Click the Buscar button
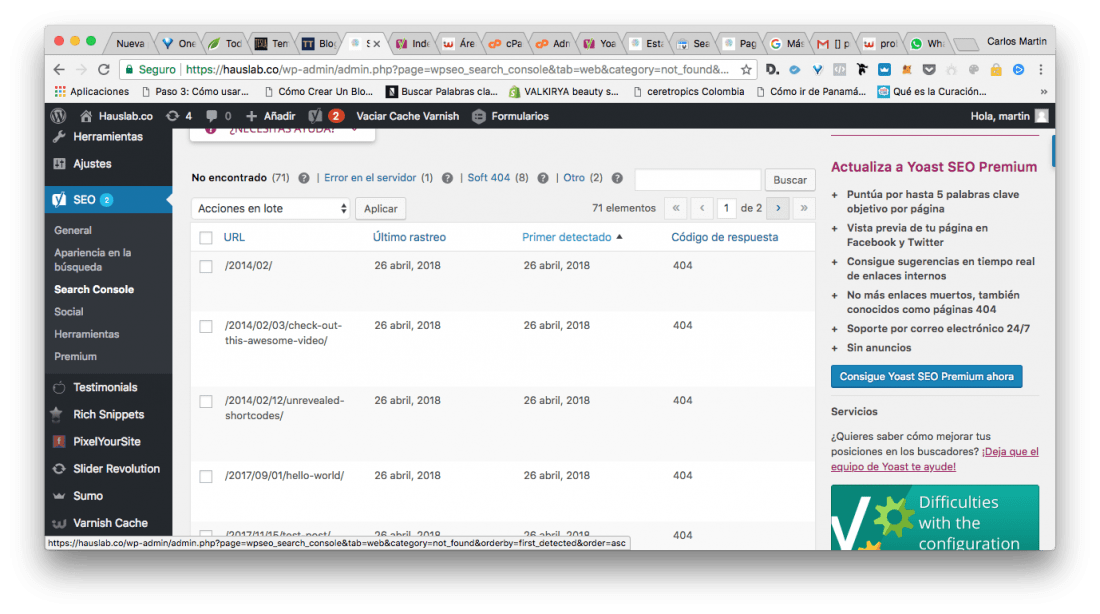The height and width of the screenshot is (614, 1100). coord(790,180)
